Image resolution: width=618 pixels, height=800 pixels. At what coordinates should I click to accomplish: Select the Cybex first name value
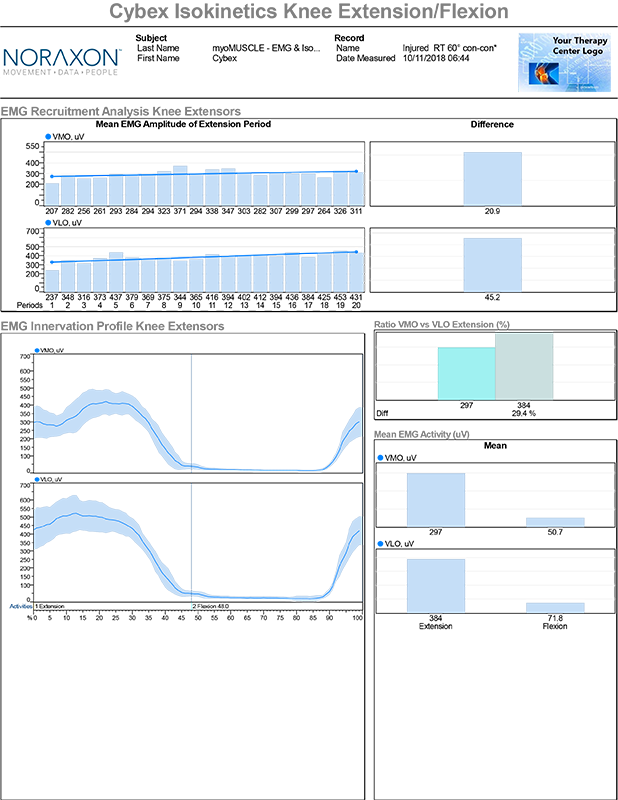pos(225,58)
